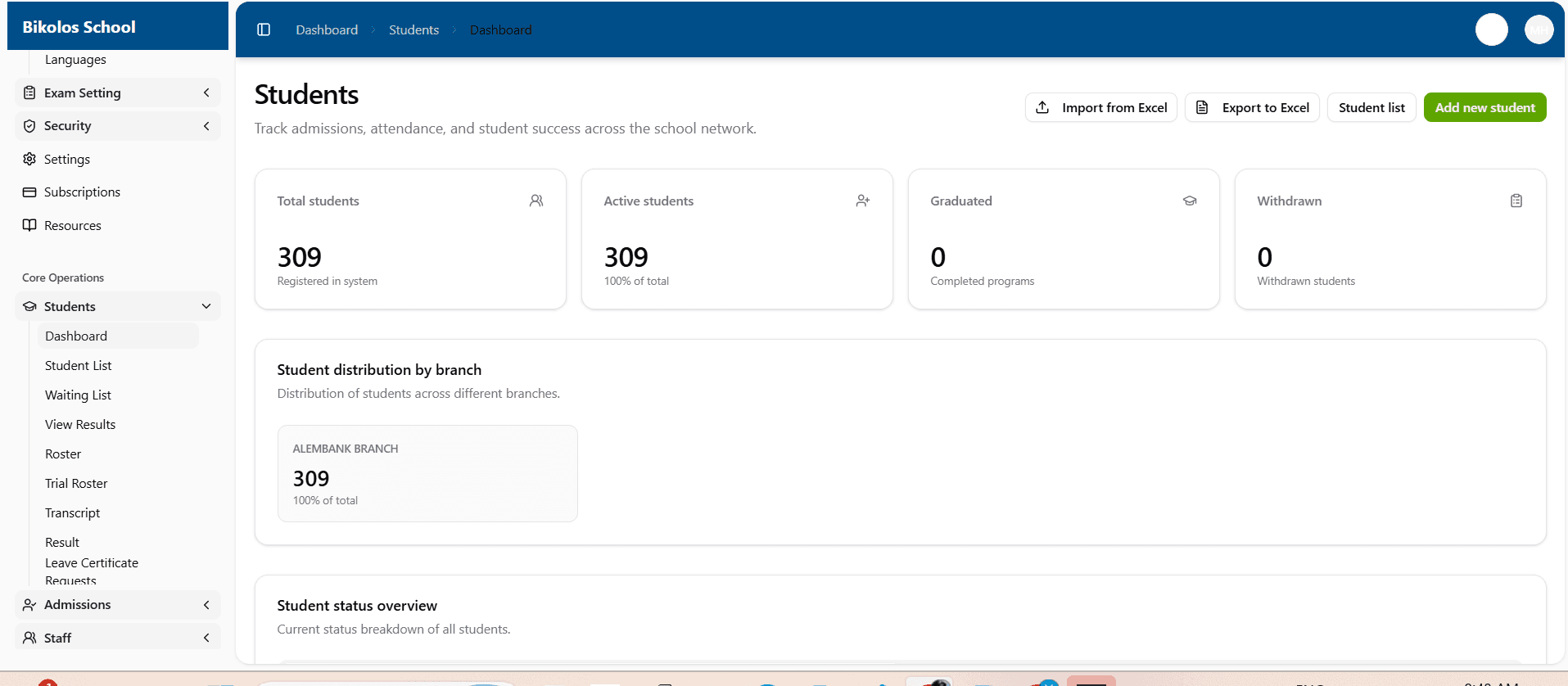Click the Resources book icon

tap(29, 225)
